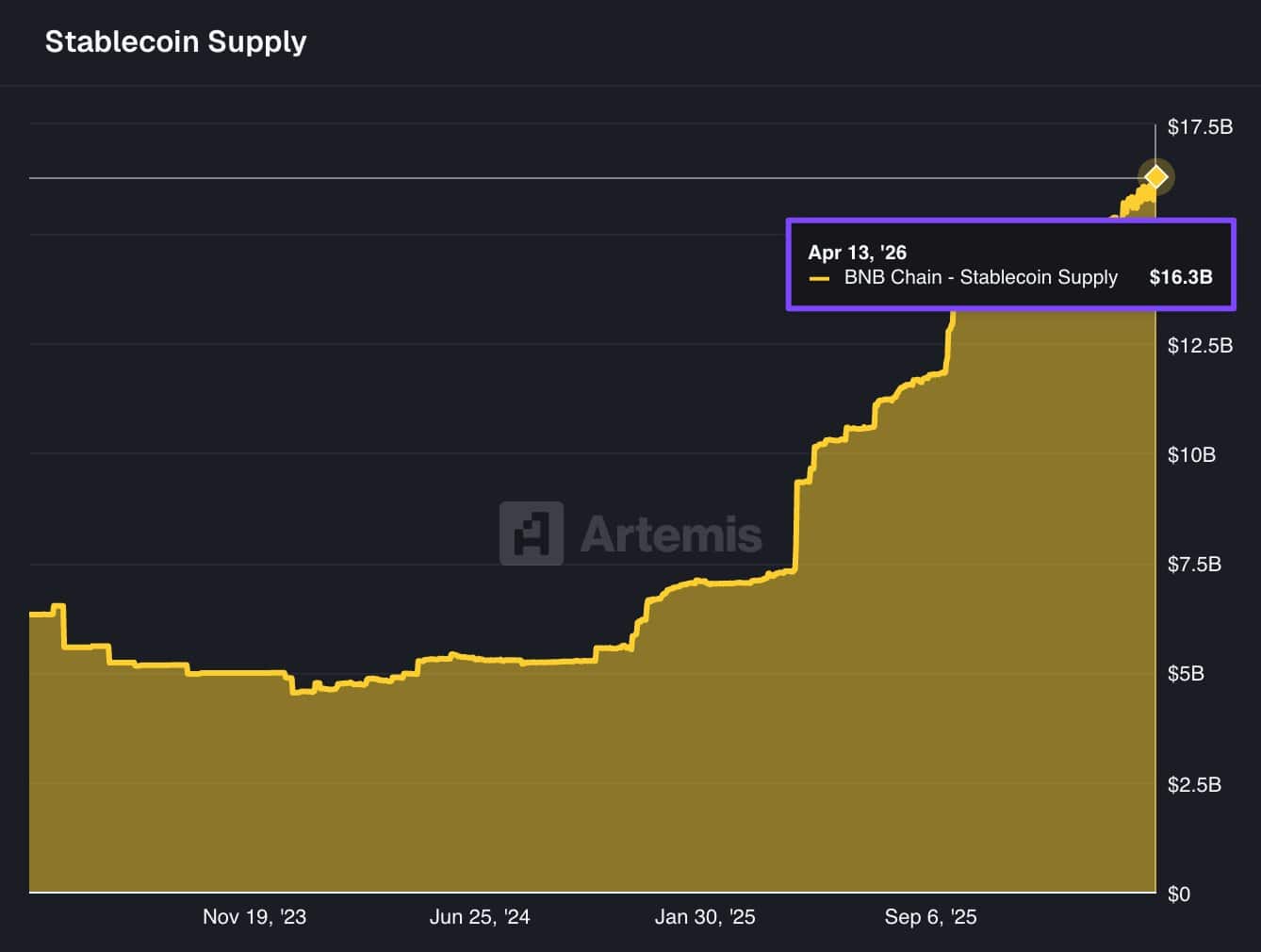This screenshot has width=1261, height=952.
Task: Click the Nov 19, '23 axis label
Action: pyautogui.click(x=254, y=916)
